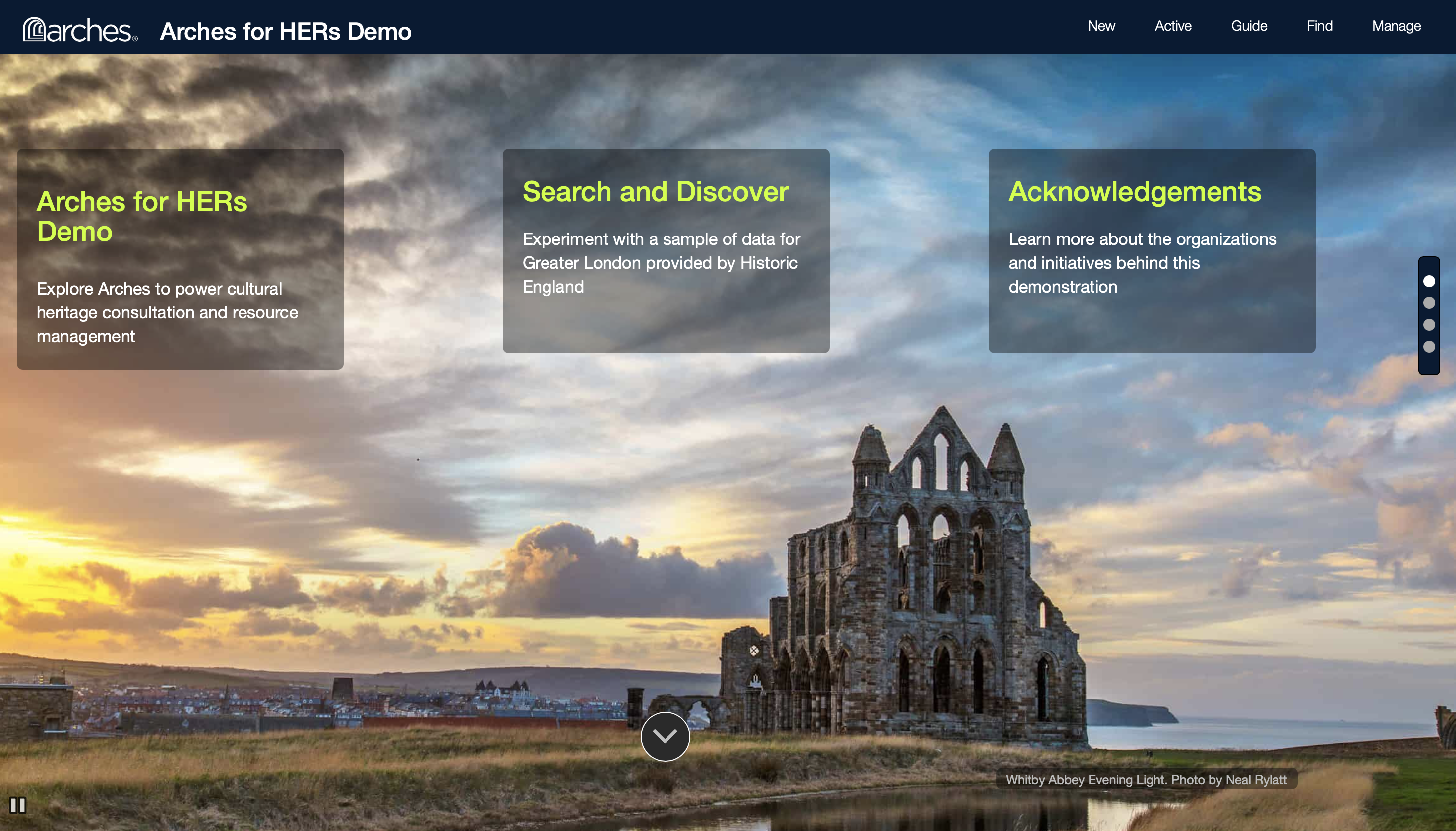Select the third slideshow navigation dot
The height and width of the screenshot is (831, 1456).
coord(1429,324)
